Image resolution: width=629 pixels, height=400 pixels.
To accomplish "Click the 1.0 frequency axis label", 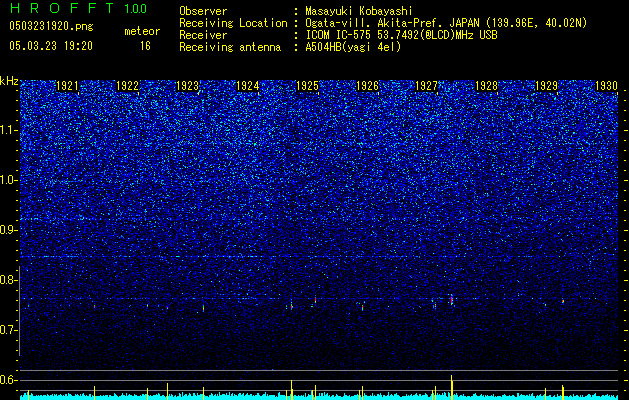I will (8, 180).
